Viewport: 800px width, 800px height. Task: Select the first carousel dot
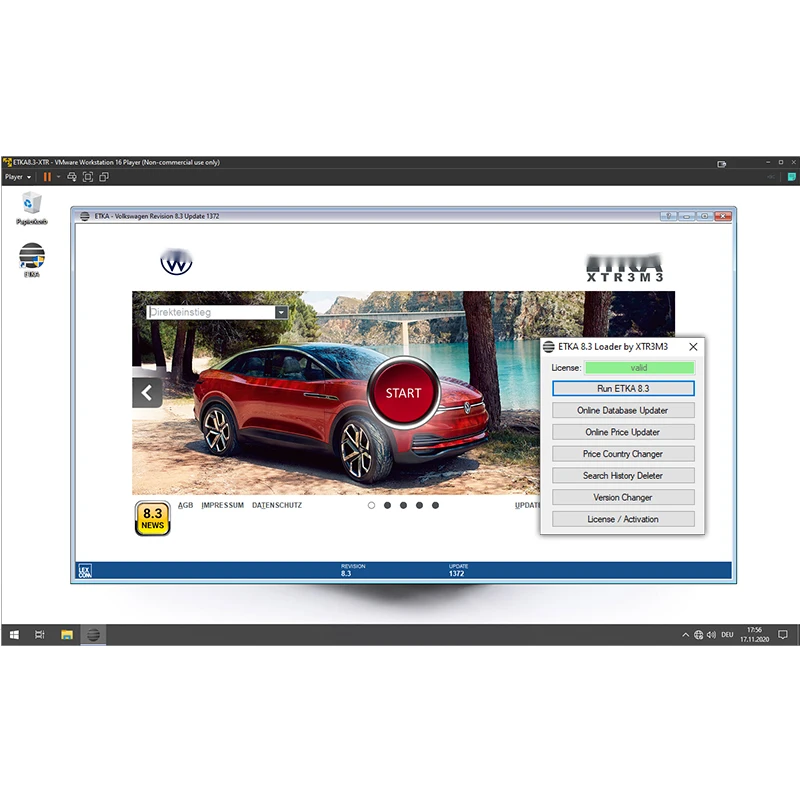(x=371, y=505)
